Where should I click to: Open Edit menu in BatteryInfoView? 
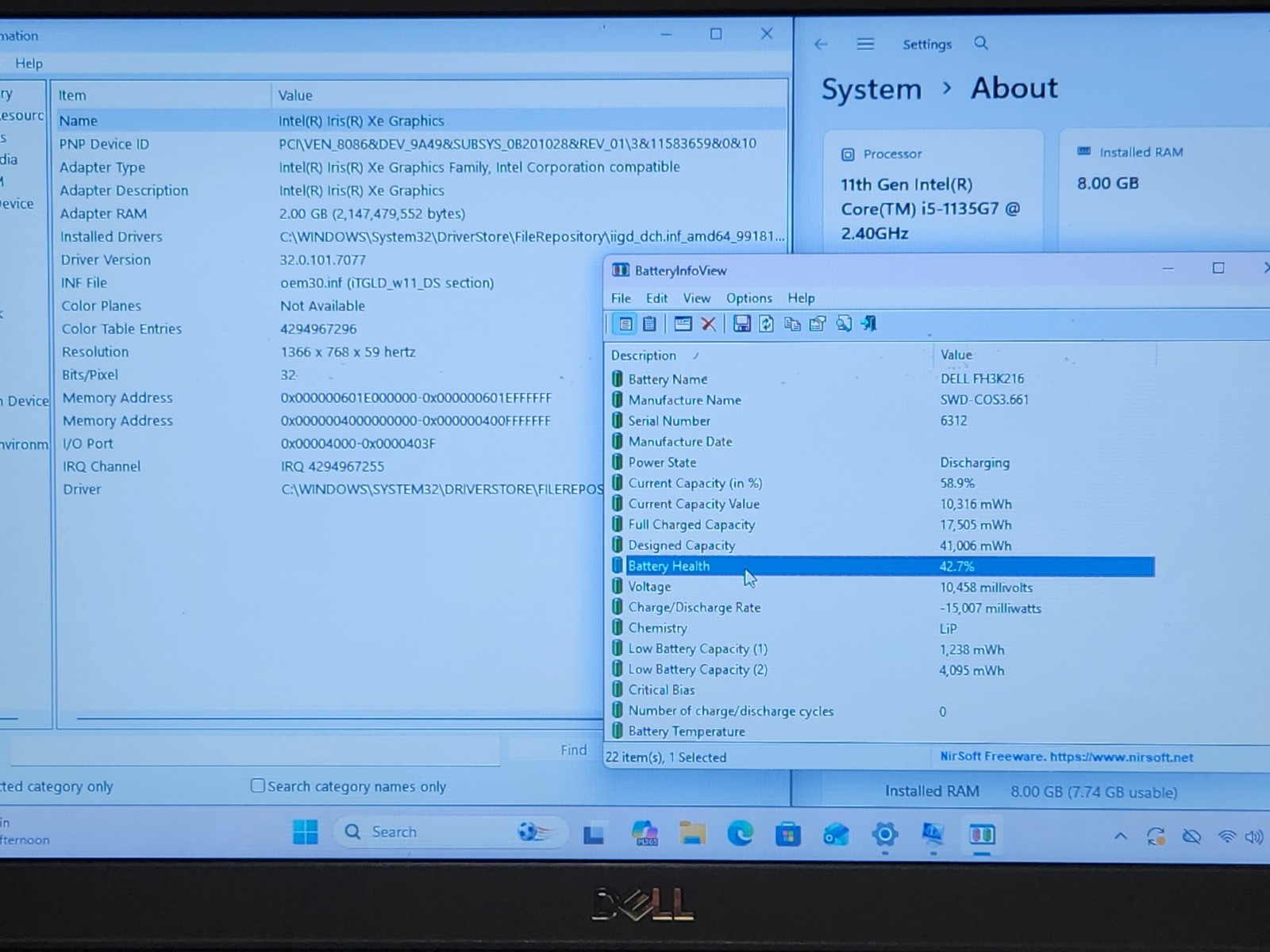pos(656,298)
